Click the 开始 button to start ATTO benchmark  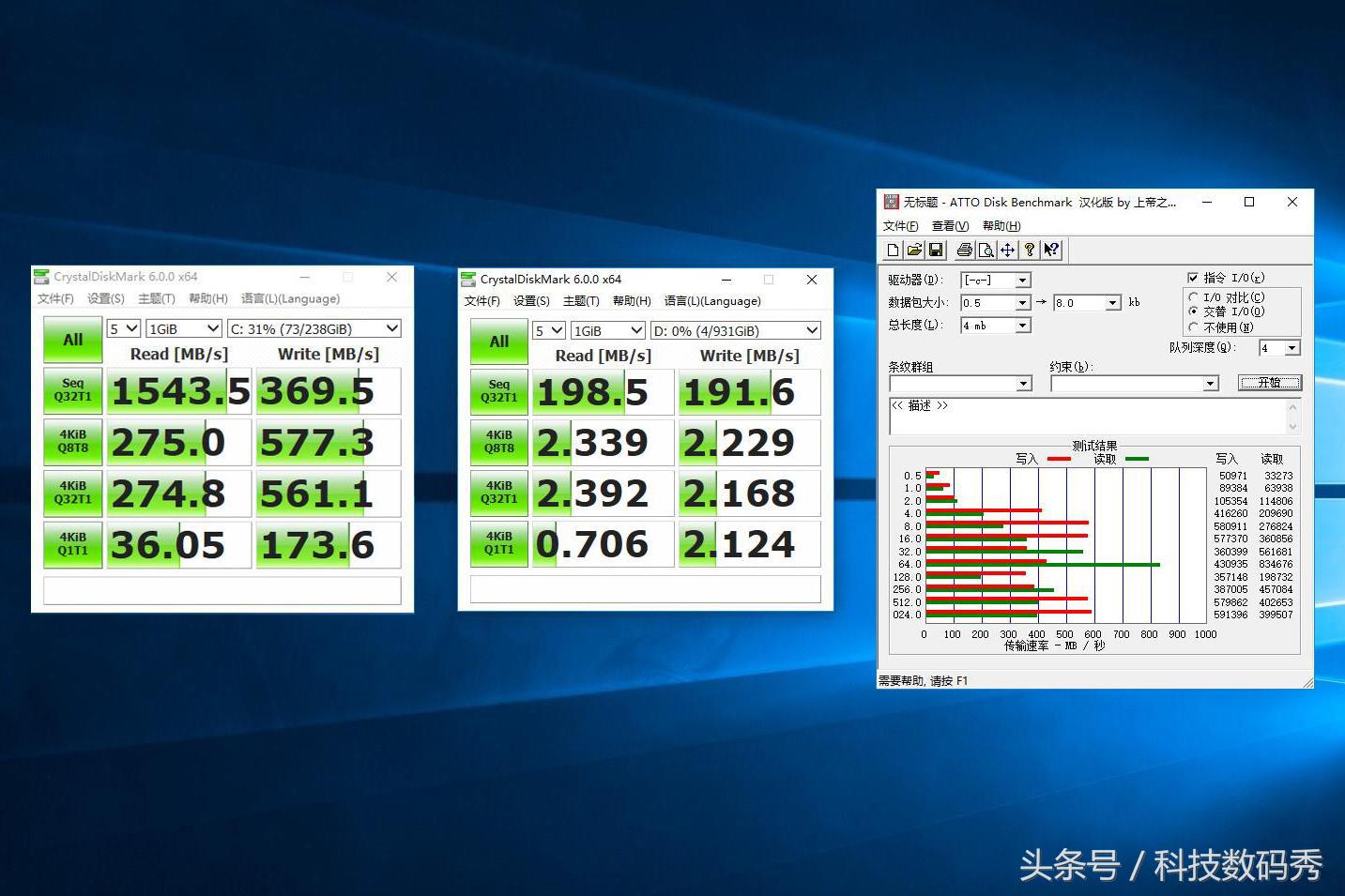point(1270,383)
